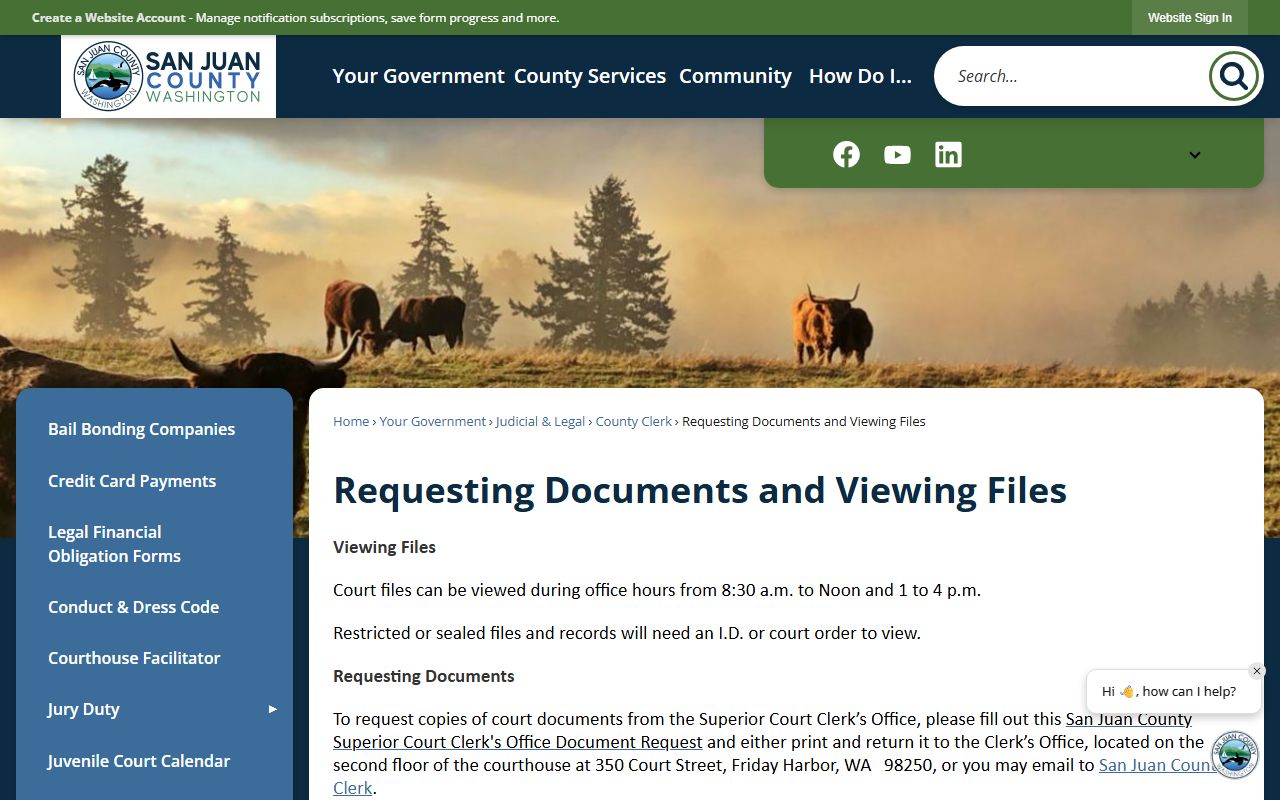Click the San Juan County logo
The width and height of the screenshot is (1280, 800).
tap(168, 76)
